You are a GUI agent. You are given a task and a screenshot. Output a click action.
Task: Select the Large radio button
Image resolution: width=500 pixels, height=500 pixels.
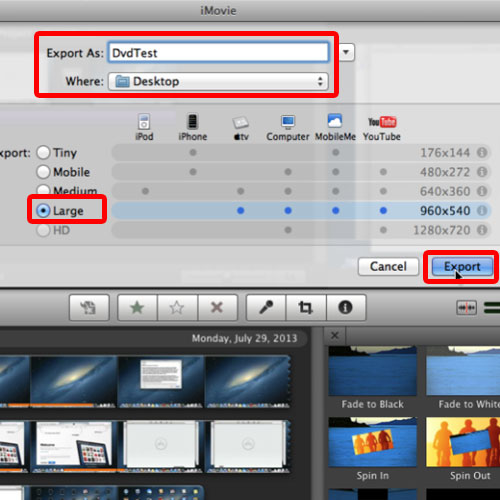43,211
